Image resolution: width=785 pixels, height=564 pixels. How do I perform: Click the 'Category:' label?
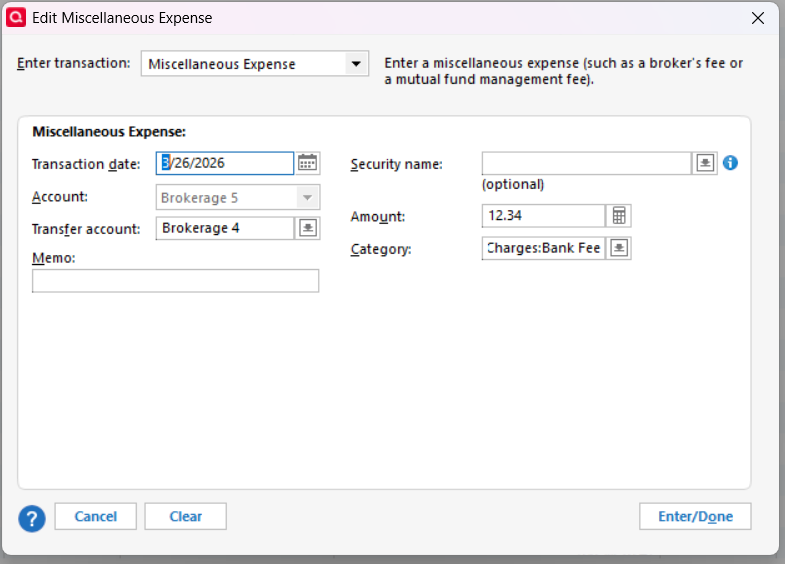click(381, 249)
